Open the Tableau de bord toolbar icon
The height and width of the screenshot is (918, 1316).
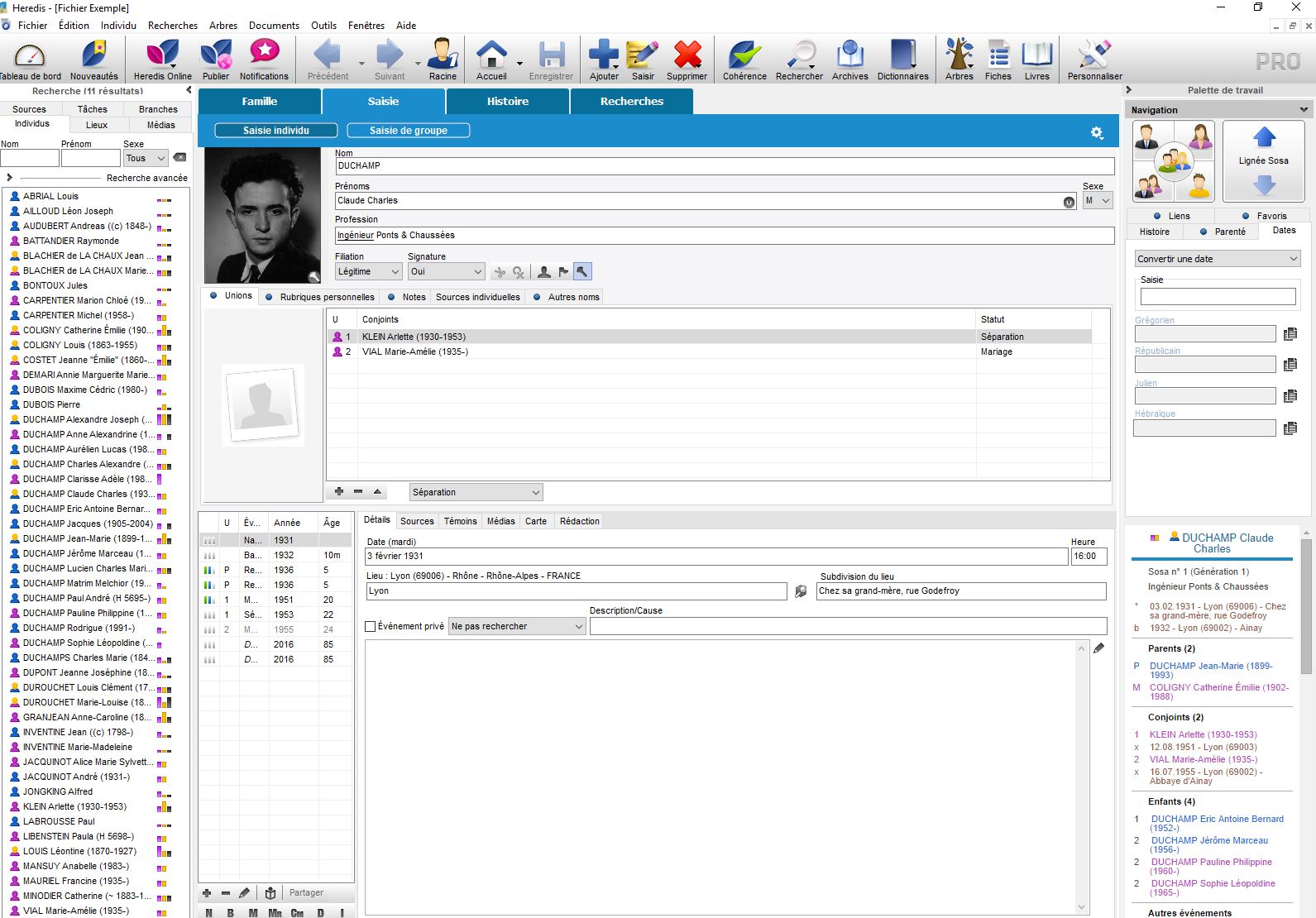pos(31,60)
